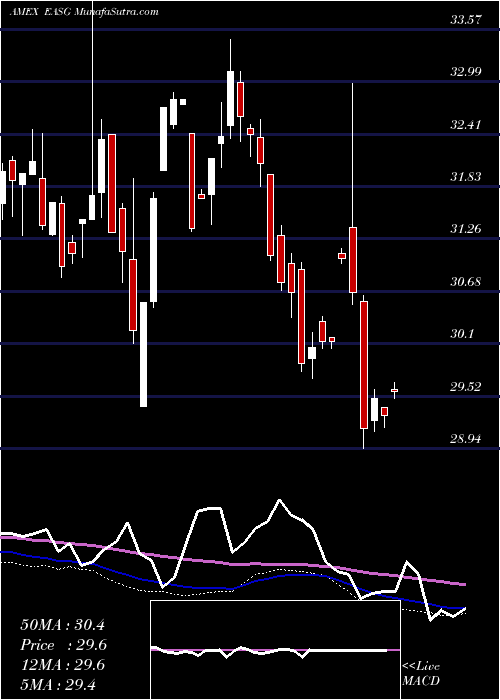
Task: Click the 33.57 price axis label
Action: 466,19
